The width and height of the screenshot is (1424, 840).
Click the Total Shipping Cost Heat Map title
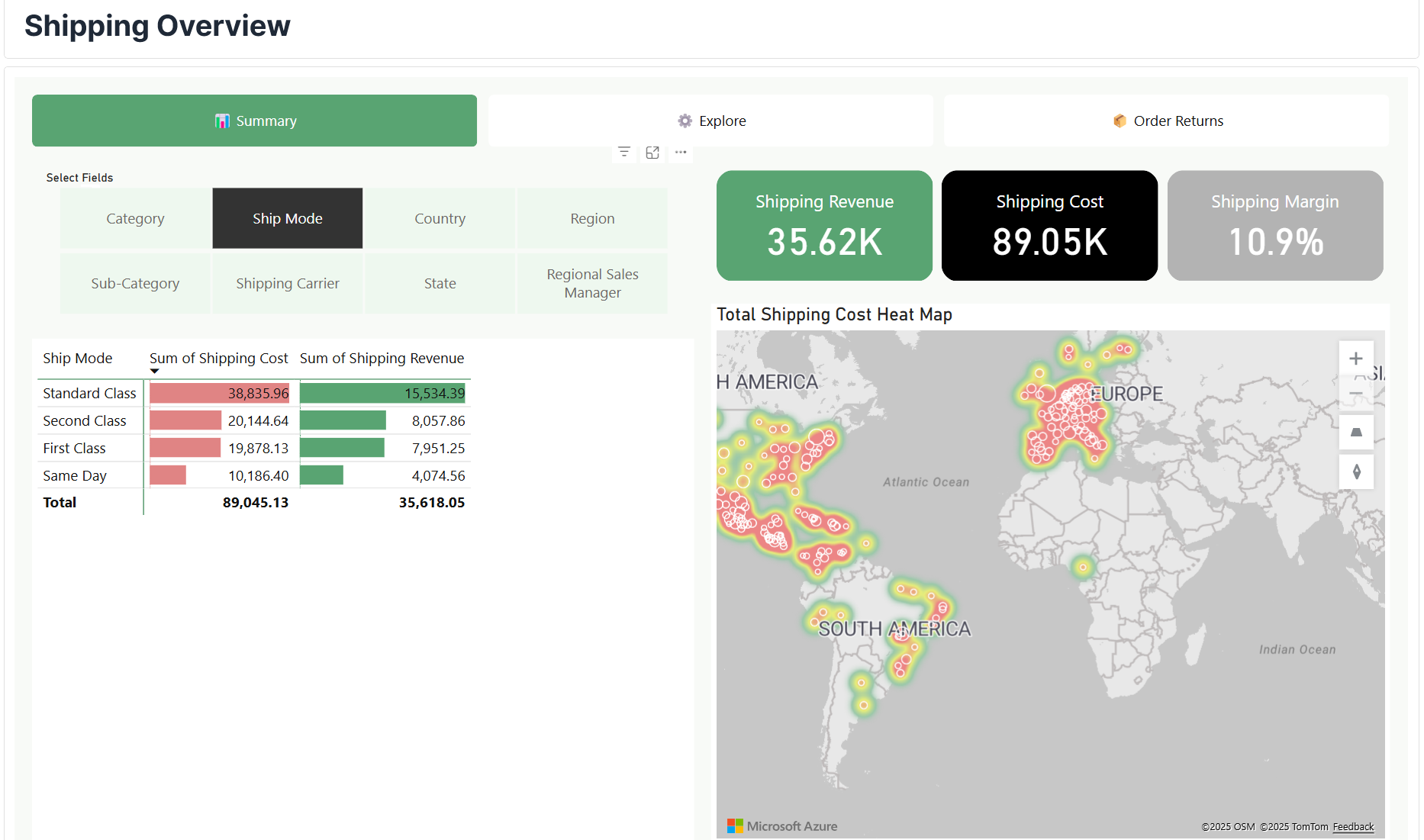[x=834, y=314]
